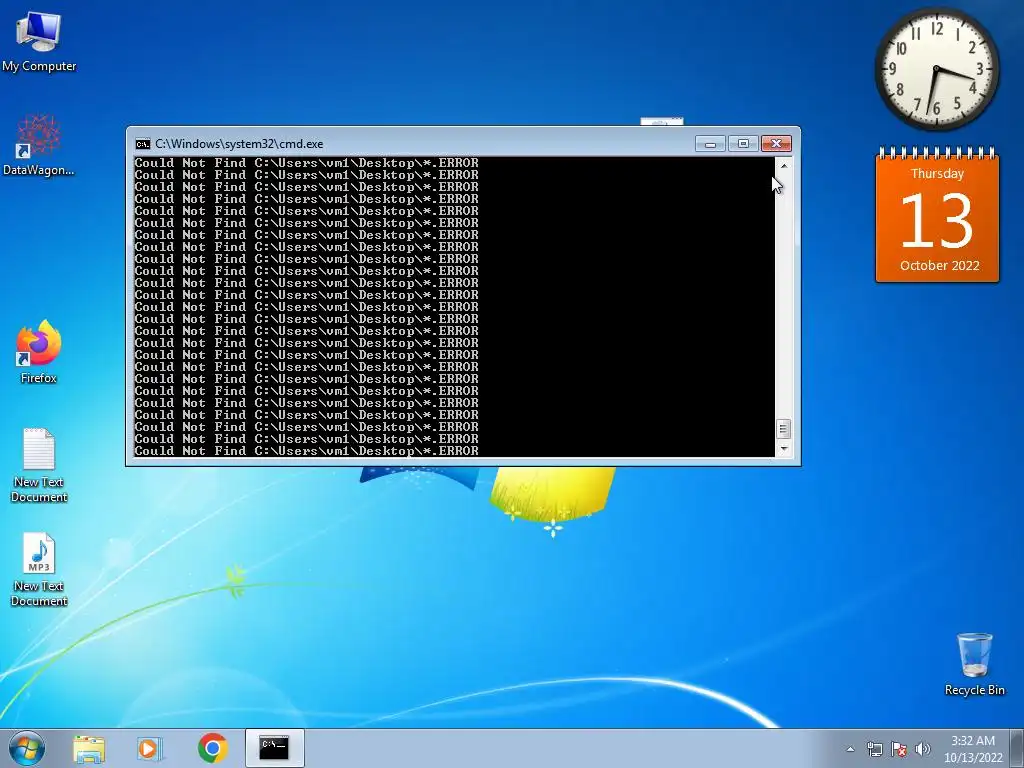
Task: Maximize the cmd.exe window
Action: pos(743,144)
